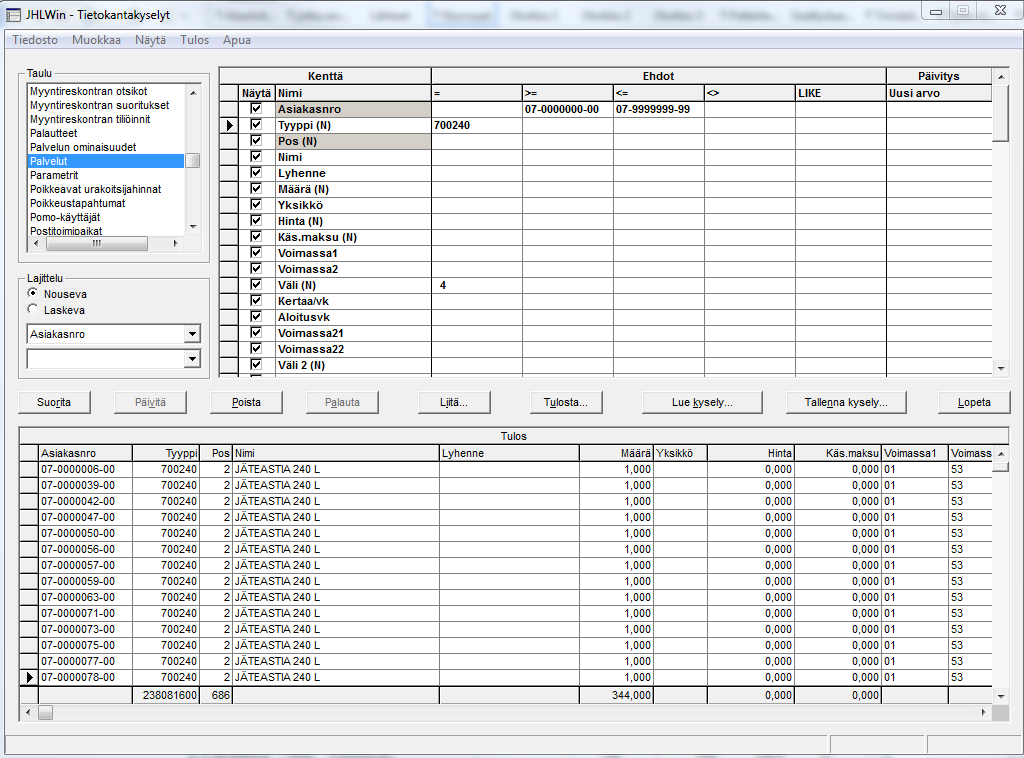Screen dimensions: 1024x758
Task: Click the = condition cell for Tyyppi (N)
Action: pyautogui.click(x=477, y=125)
